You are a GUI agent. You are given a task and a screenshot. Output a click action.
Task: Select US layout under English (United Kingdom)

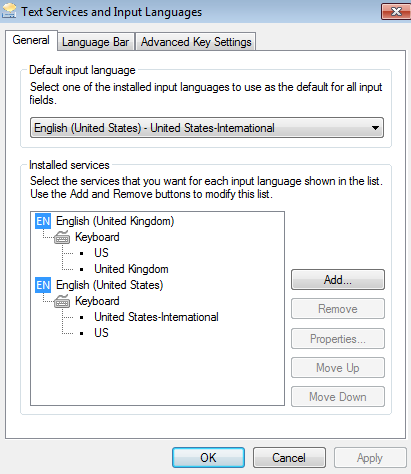click(x=101, y=253)
